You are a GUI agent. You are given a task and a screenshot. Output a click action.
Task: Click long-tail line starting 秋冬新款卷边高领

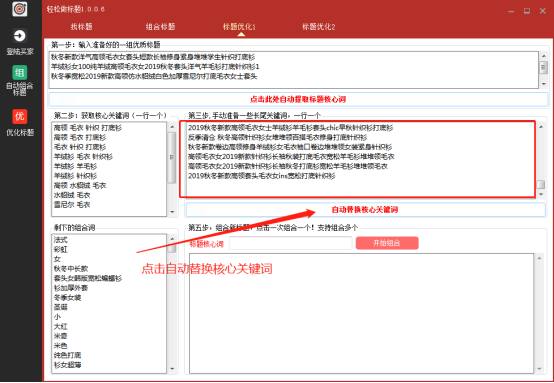click(x=290, y=147)
